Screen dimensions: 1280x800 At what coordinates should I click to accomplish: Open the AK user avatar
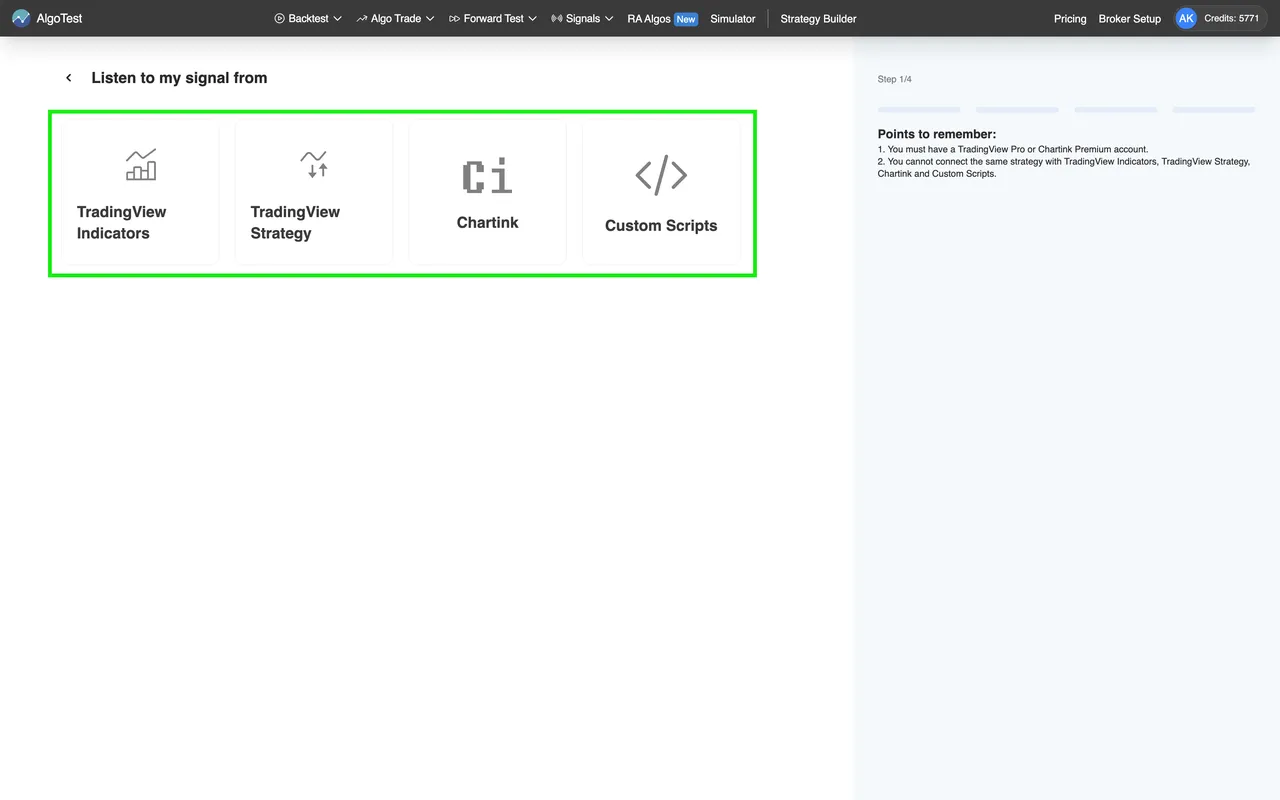(1186, 18)
